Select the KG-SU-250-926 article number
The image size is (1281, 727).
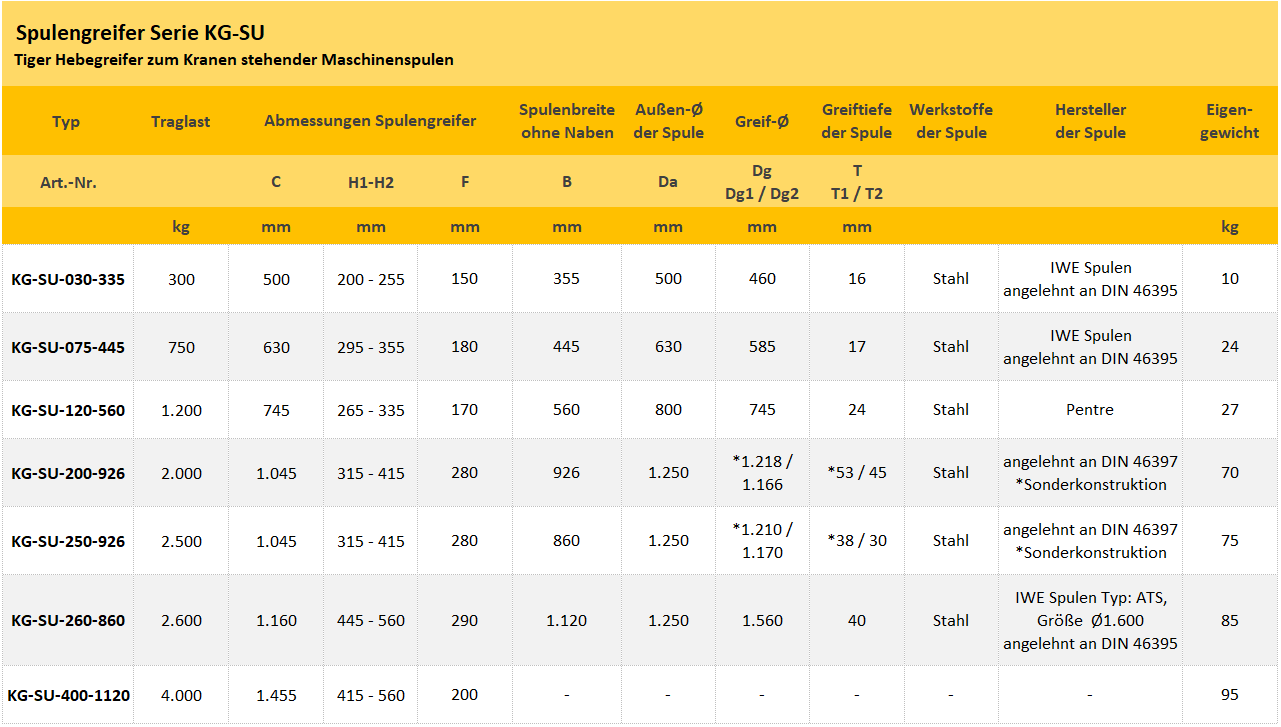[68, 541]
